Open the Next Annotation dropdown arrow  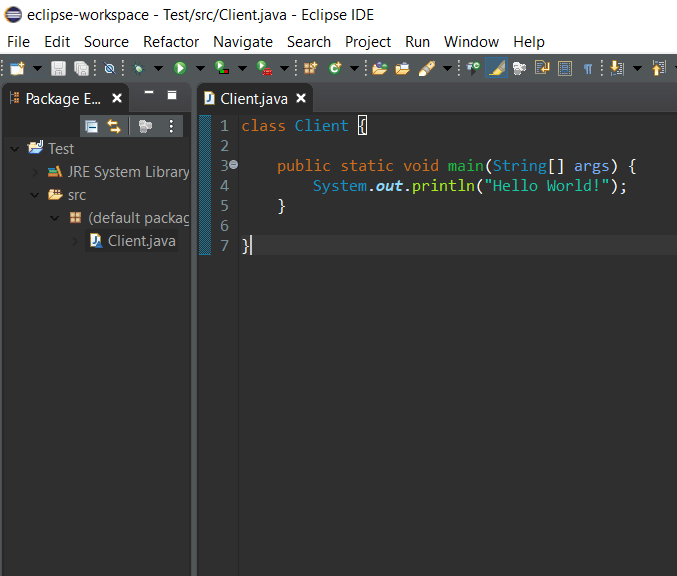(x=637, y=68)
